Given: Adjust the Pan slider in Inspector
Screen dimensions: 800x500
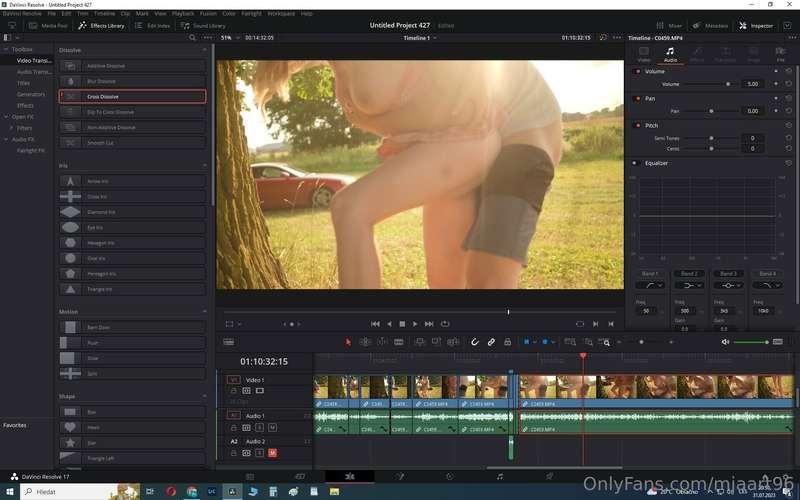Looking at the screenshot, I should pyautogui.click(x=710, y=111).
